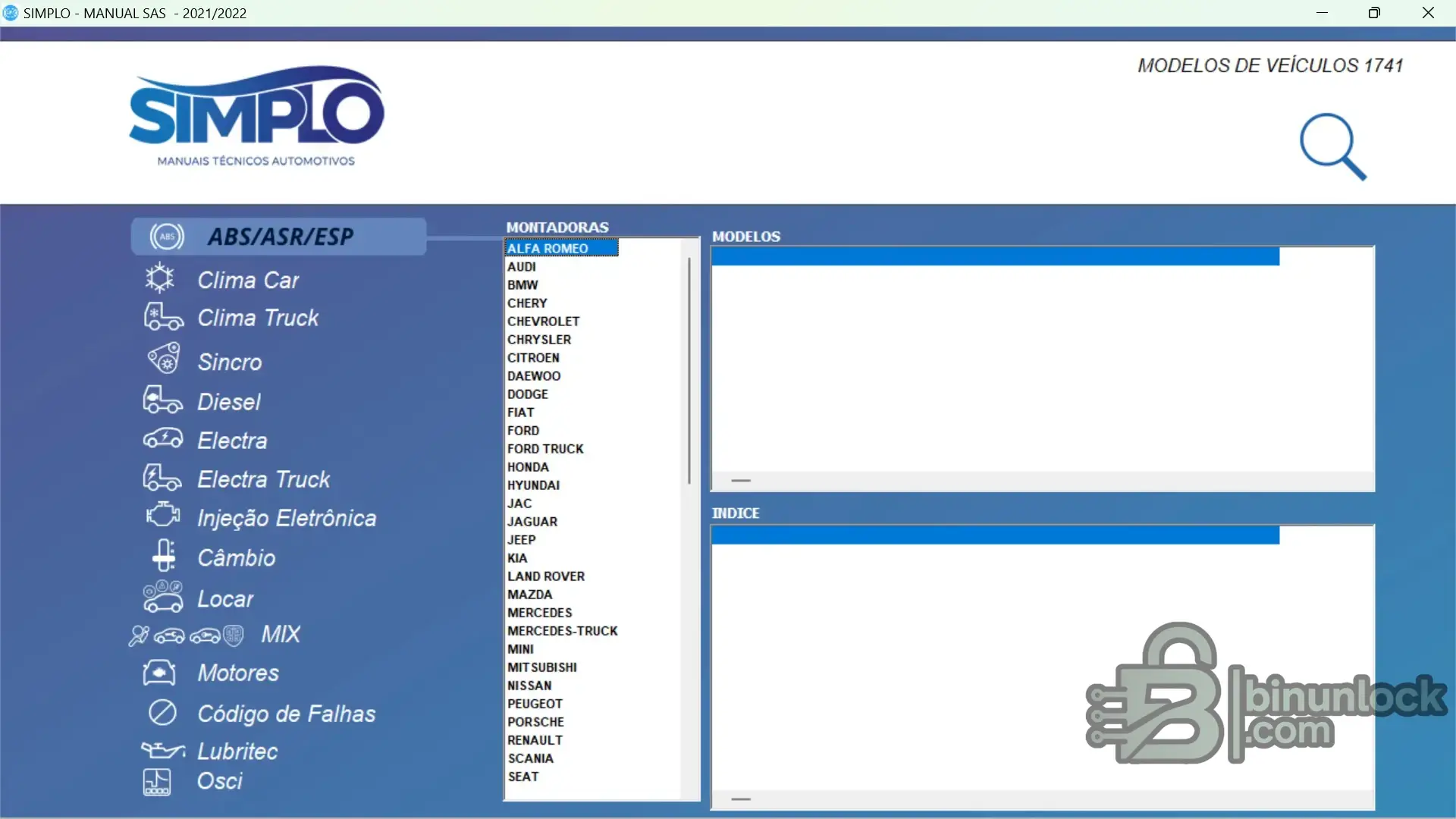
Task: Click the Lubritec oil can icon
Action: click(163, 751)
